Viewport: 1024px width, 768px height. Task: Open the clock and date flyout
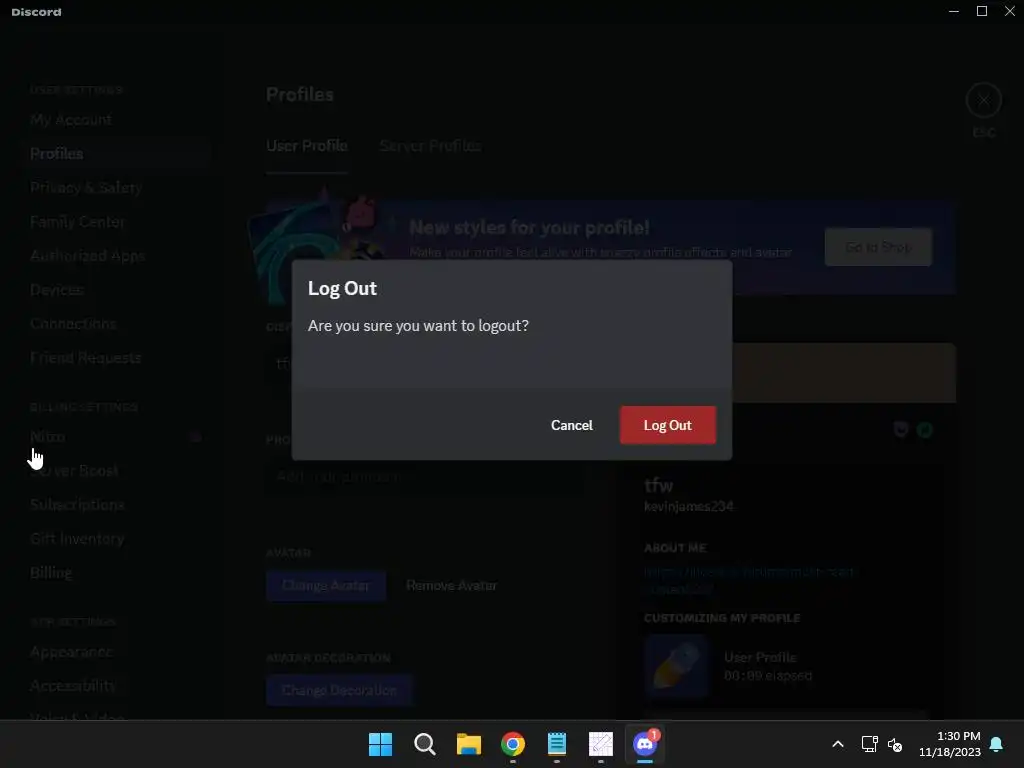point(950,744)
